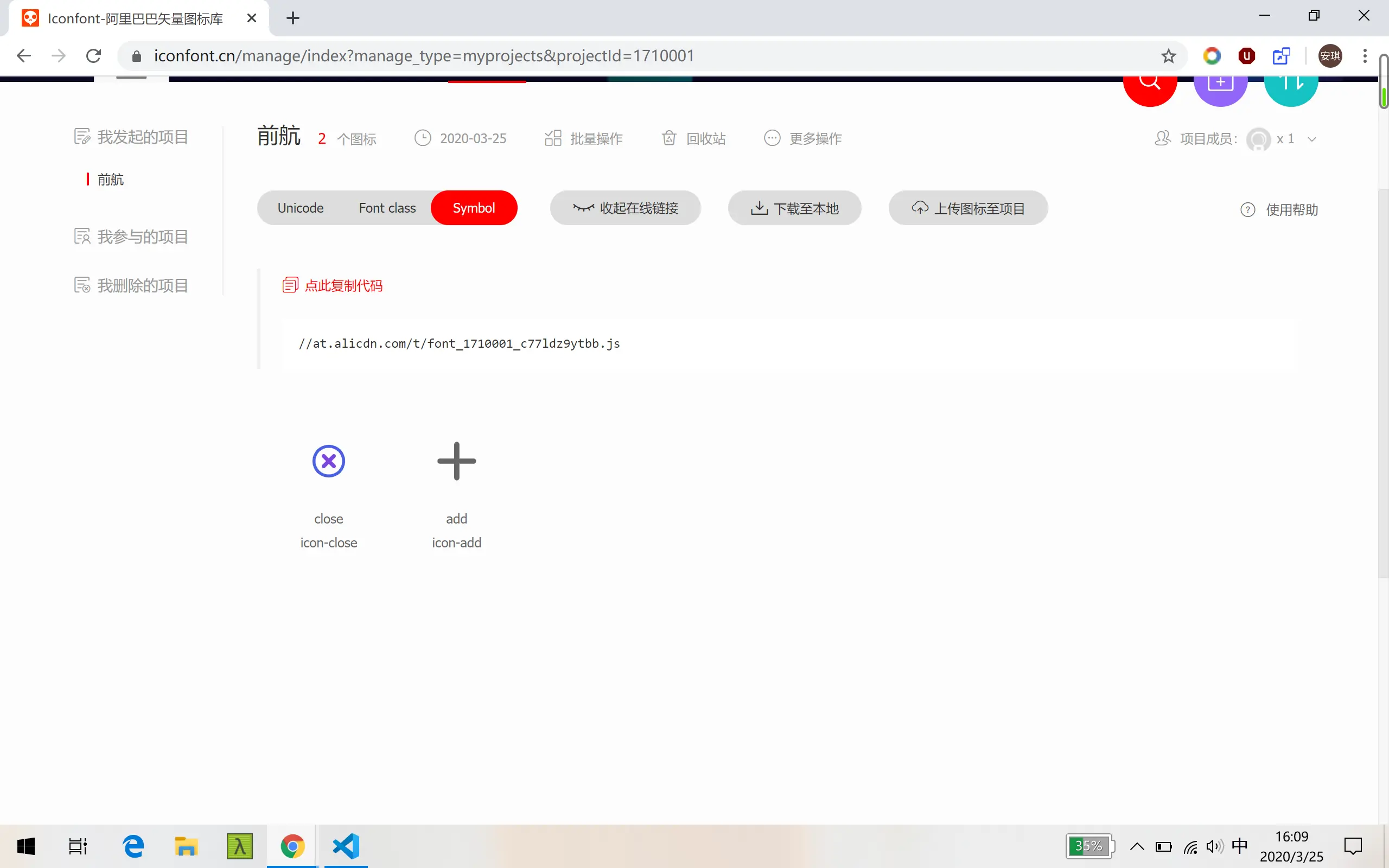Collapse online link with 收起在线链接

click(x=625, y=208)
